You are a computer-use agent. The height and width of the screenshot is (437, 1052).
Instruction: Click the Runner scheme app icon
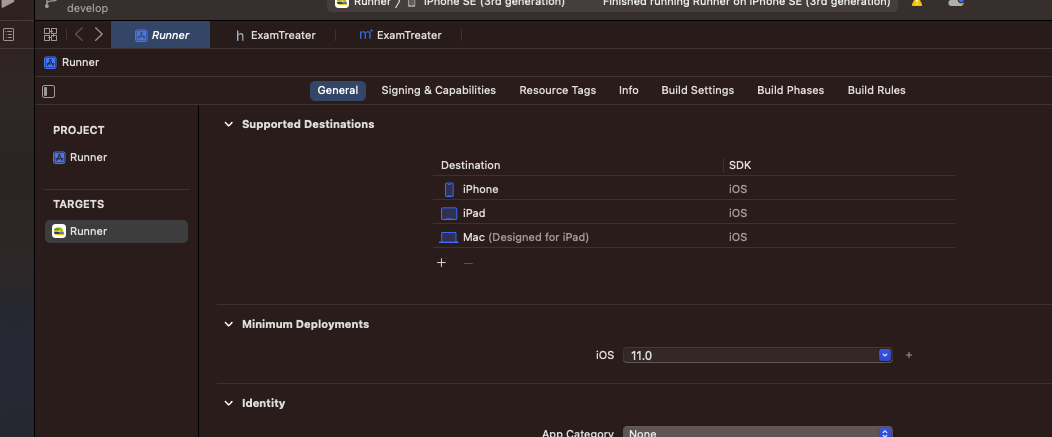pyautogui.click(x=342, y=3)
